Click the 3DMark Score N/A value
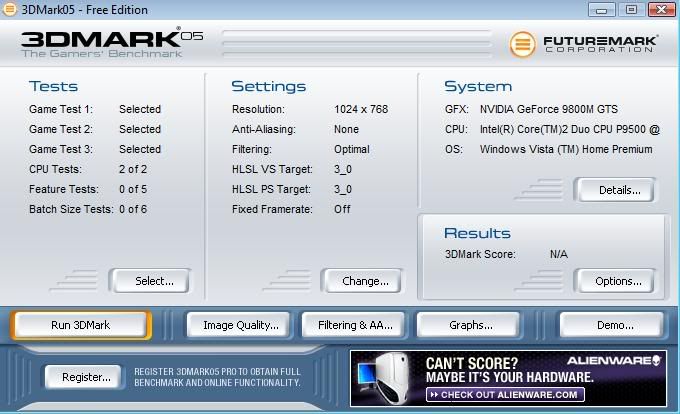680x414 pixels. (x=559, y=254)
